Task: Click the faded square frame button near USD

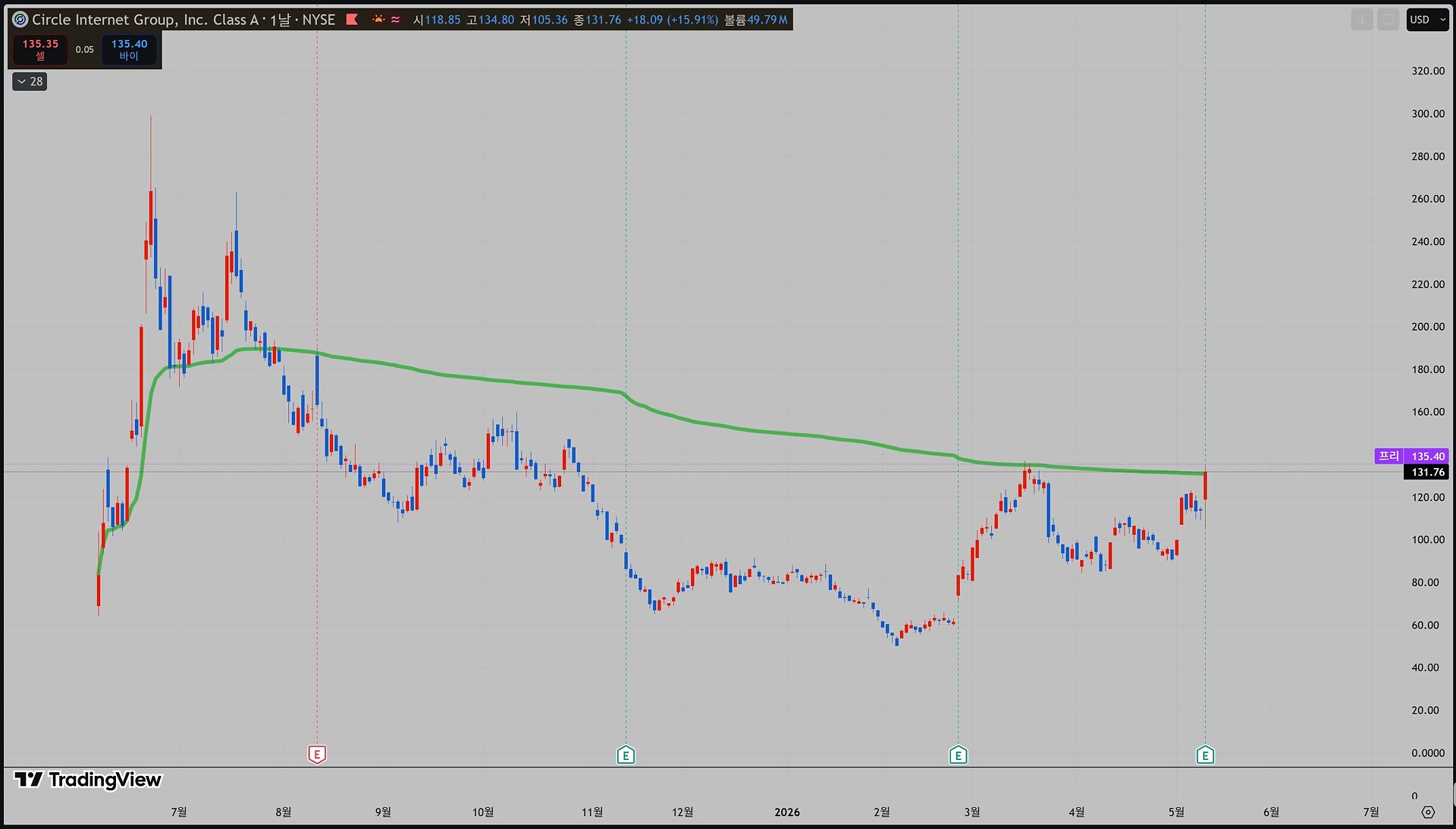Action: pos(1389,20)
